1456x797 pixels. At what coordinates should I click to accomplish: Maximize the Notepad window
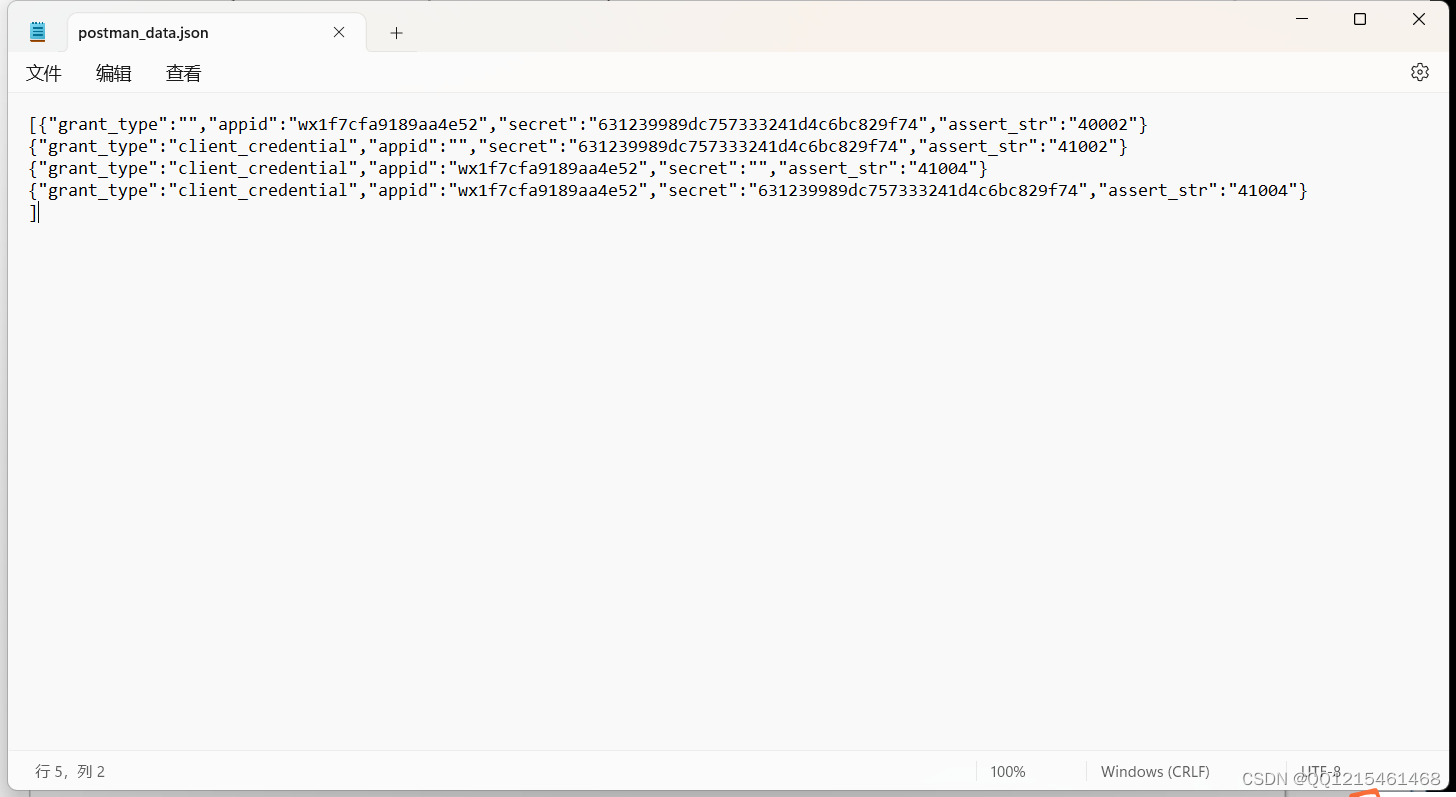tap(1360, 19)
